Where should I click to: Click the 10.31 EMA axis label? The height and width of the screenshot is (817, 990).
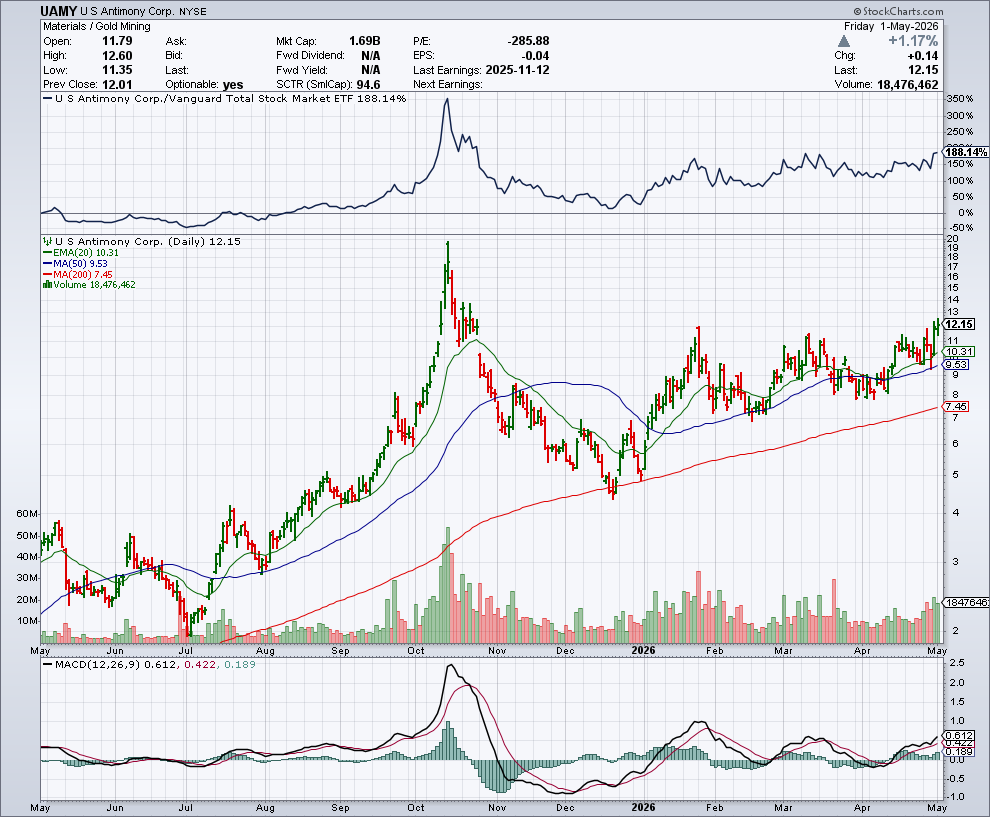coord(959,352)
